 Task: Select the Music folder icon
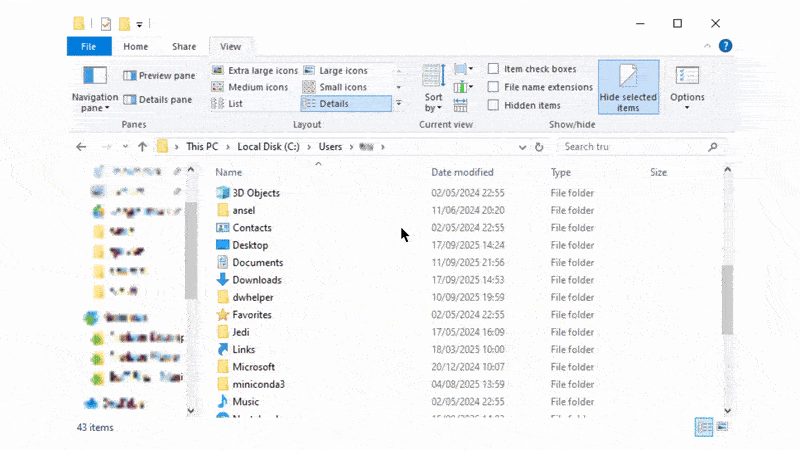[222, 402]
